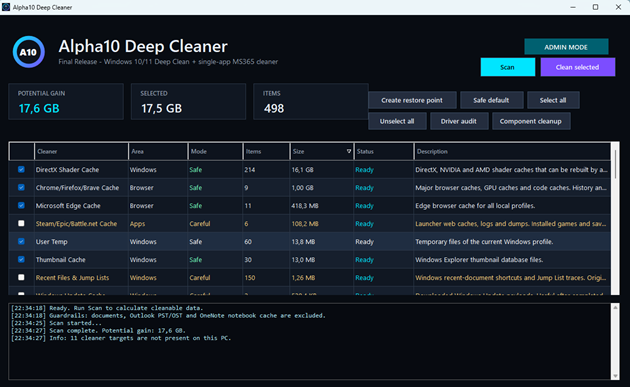The height and width of the screenshot is (387, 630).
Task: Click the Selected 17,5 GB value
Action: click(x=162, y=108)
